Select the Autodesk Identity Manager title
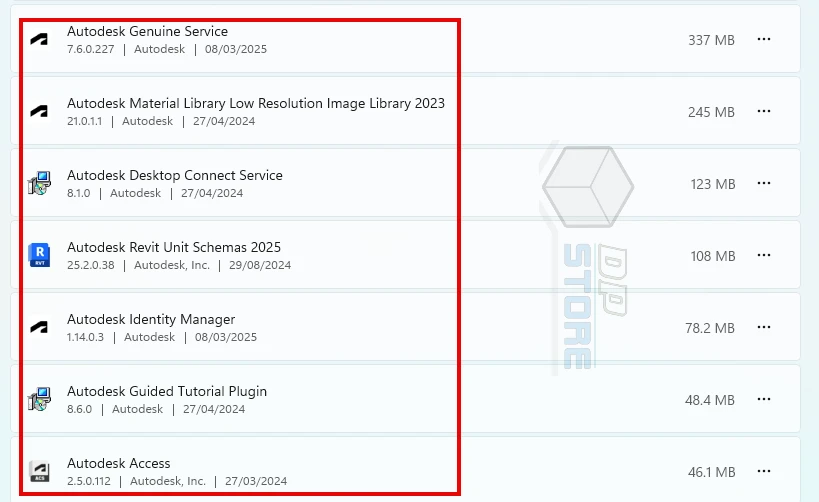 [x=151, y=319]
